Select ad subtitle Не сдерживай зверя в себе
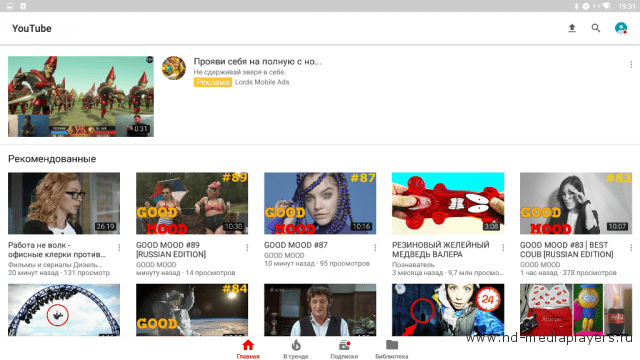Viewport: 640px width, 360px height. pyautogui.click(x=240, y=72)
